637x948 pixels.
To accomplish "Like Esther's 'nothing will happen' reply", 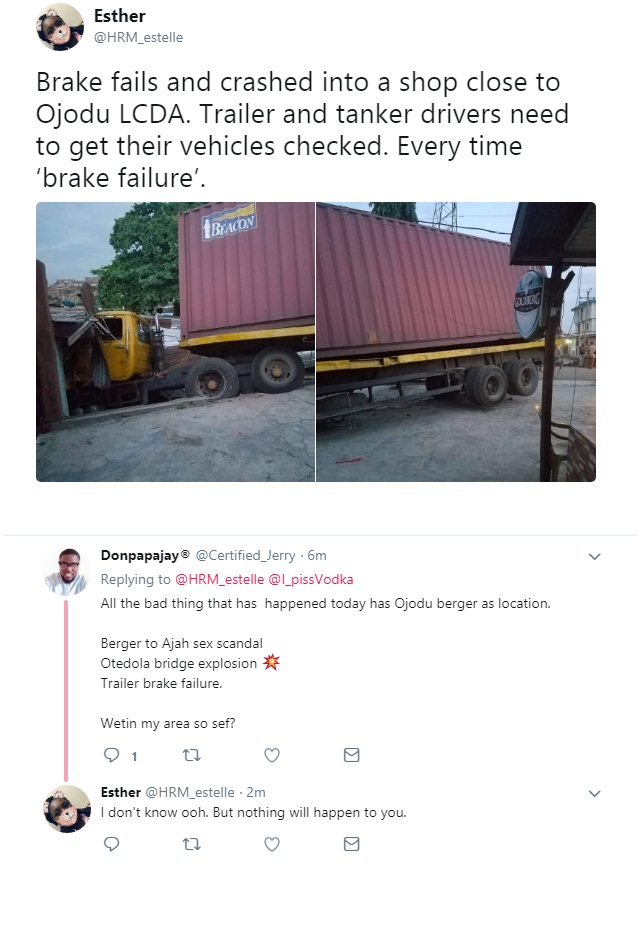I will pos(271,845).
